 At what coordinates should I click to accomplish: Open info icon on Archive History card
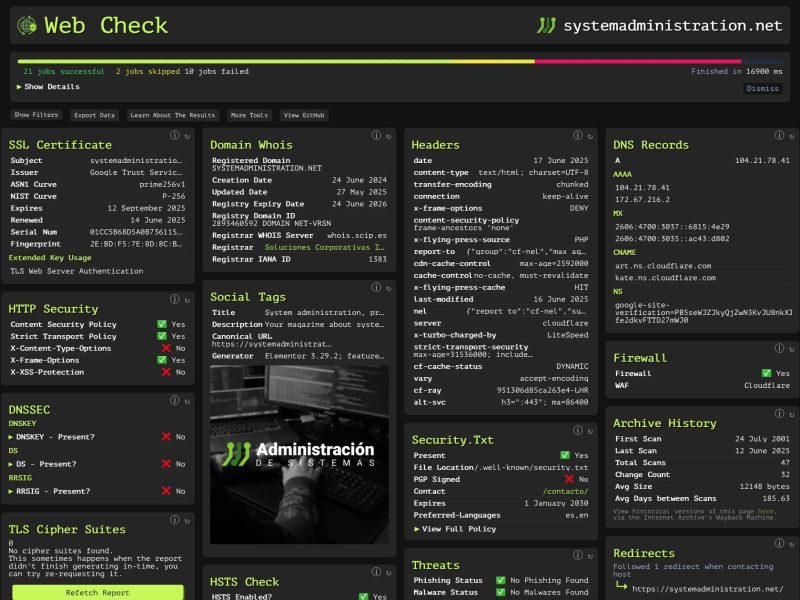point(779,413)
